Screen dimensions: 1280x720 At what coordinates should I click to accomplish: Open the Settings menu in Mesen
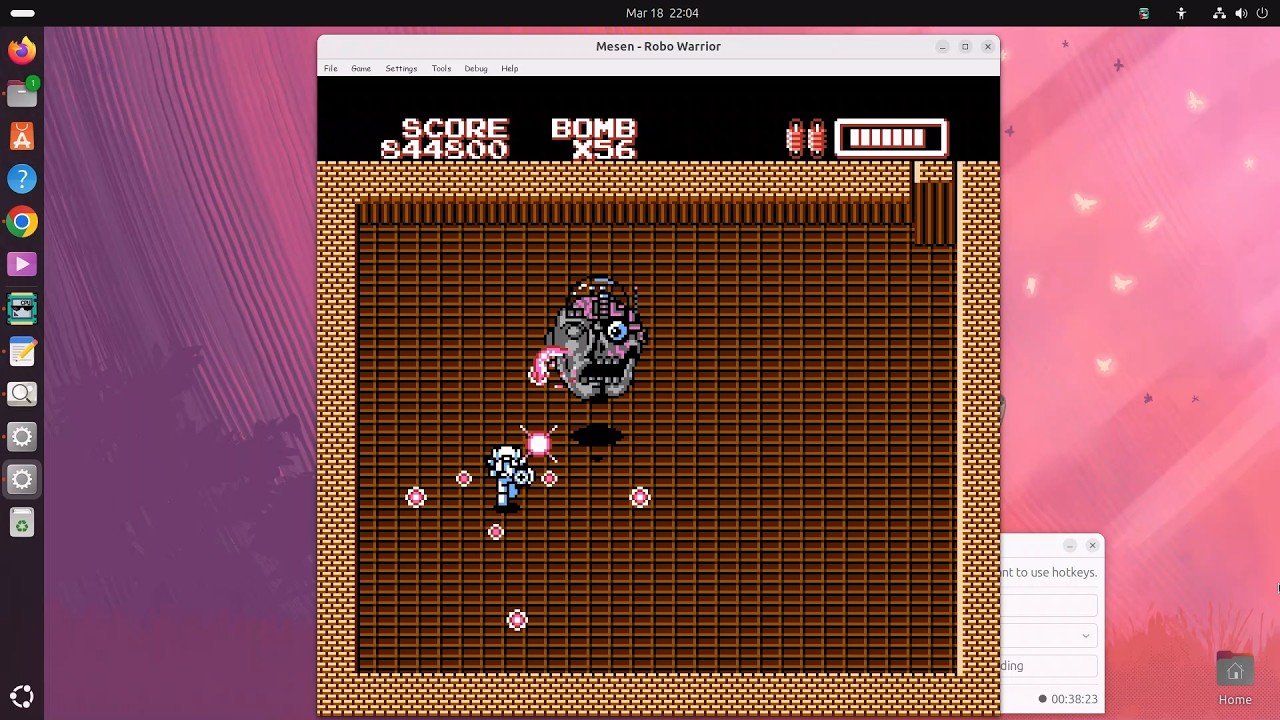tap(401, 68)
